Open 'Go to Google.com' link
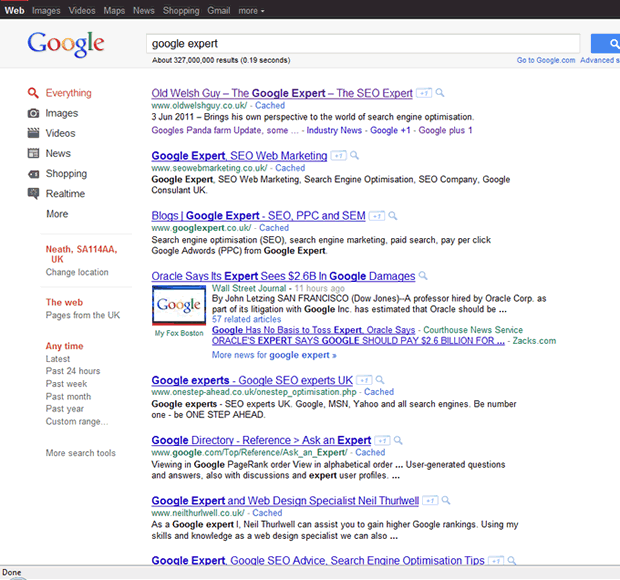620x580 pixels. 546,60
